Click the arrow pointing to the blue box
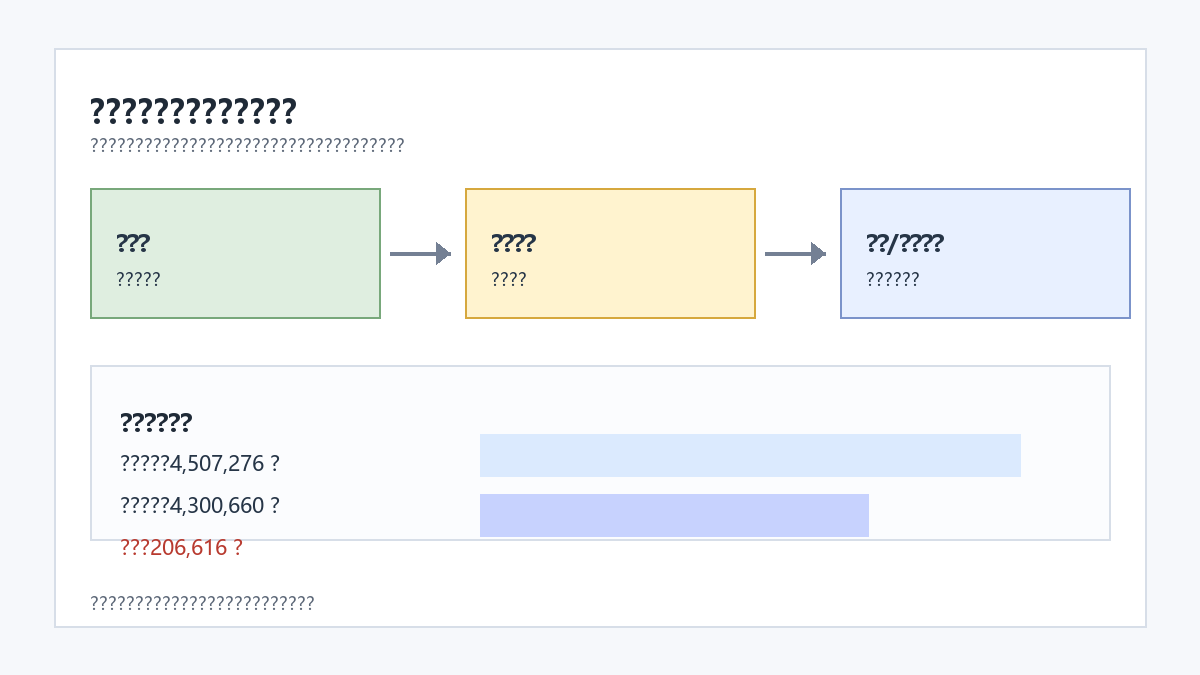Screen dimensions: 1200x675 (x=795, y=254)
